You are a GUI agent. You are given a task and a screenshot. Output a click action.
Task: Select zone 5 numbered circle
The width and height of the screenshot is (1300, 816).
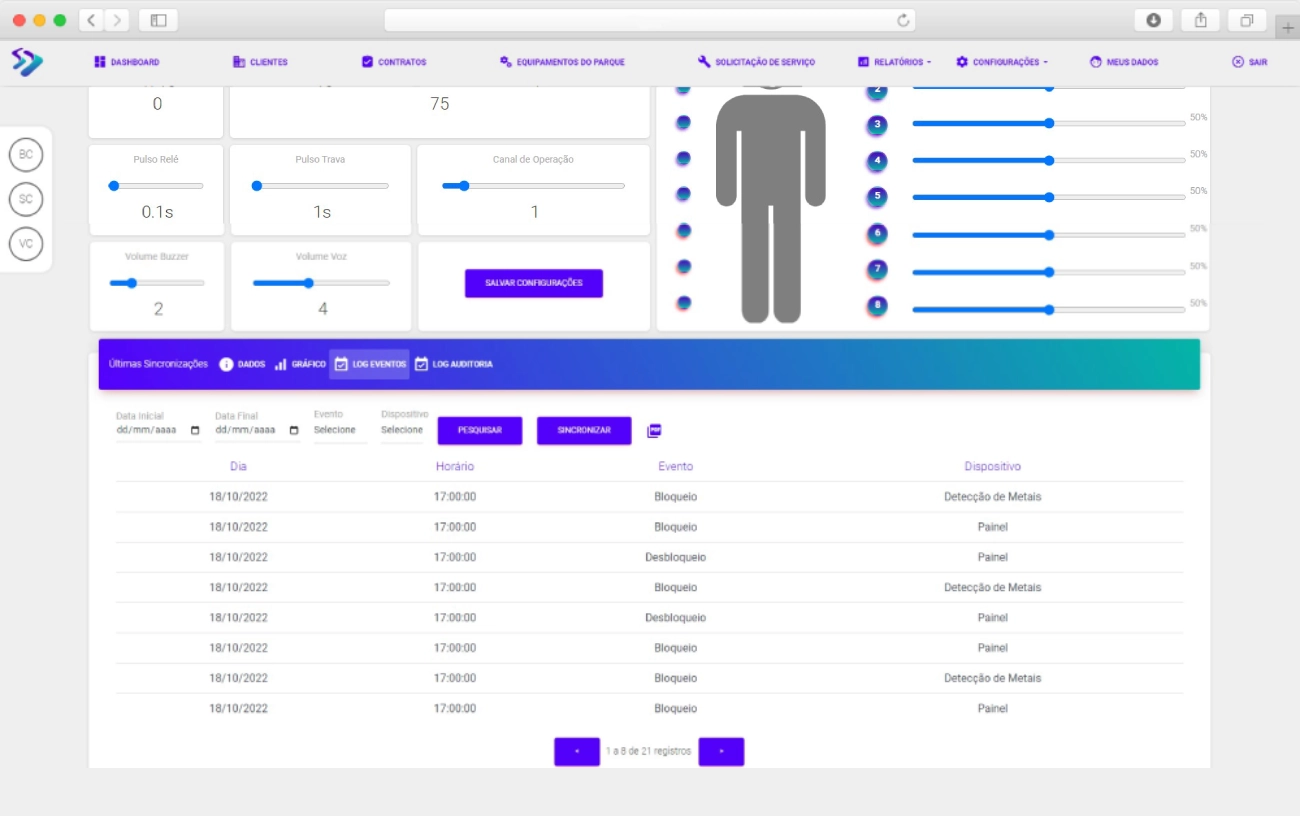pos(877,196)
